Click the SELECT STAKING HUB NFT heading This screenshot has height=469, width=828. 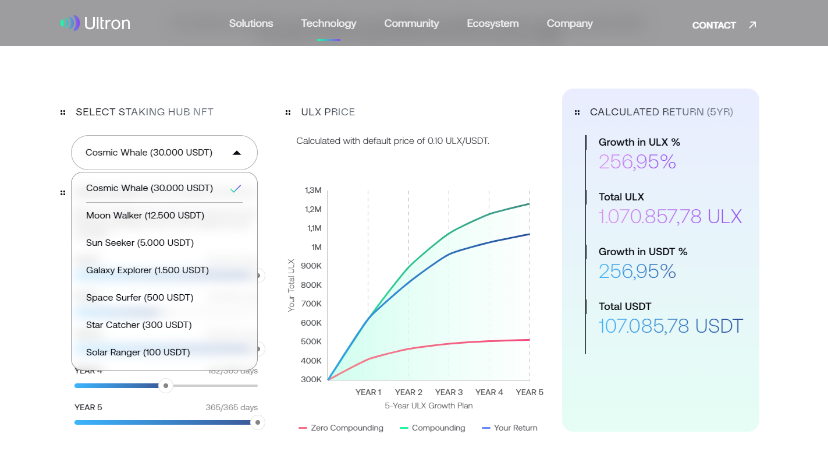145,112
